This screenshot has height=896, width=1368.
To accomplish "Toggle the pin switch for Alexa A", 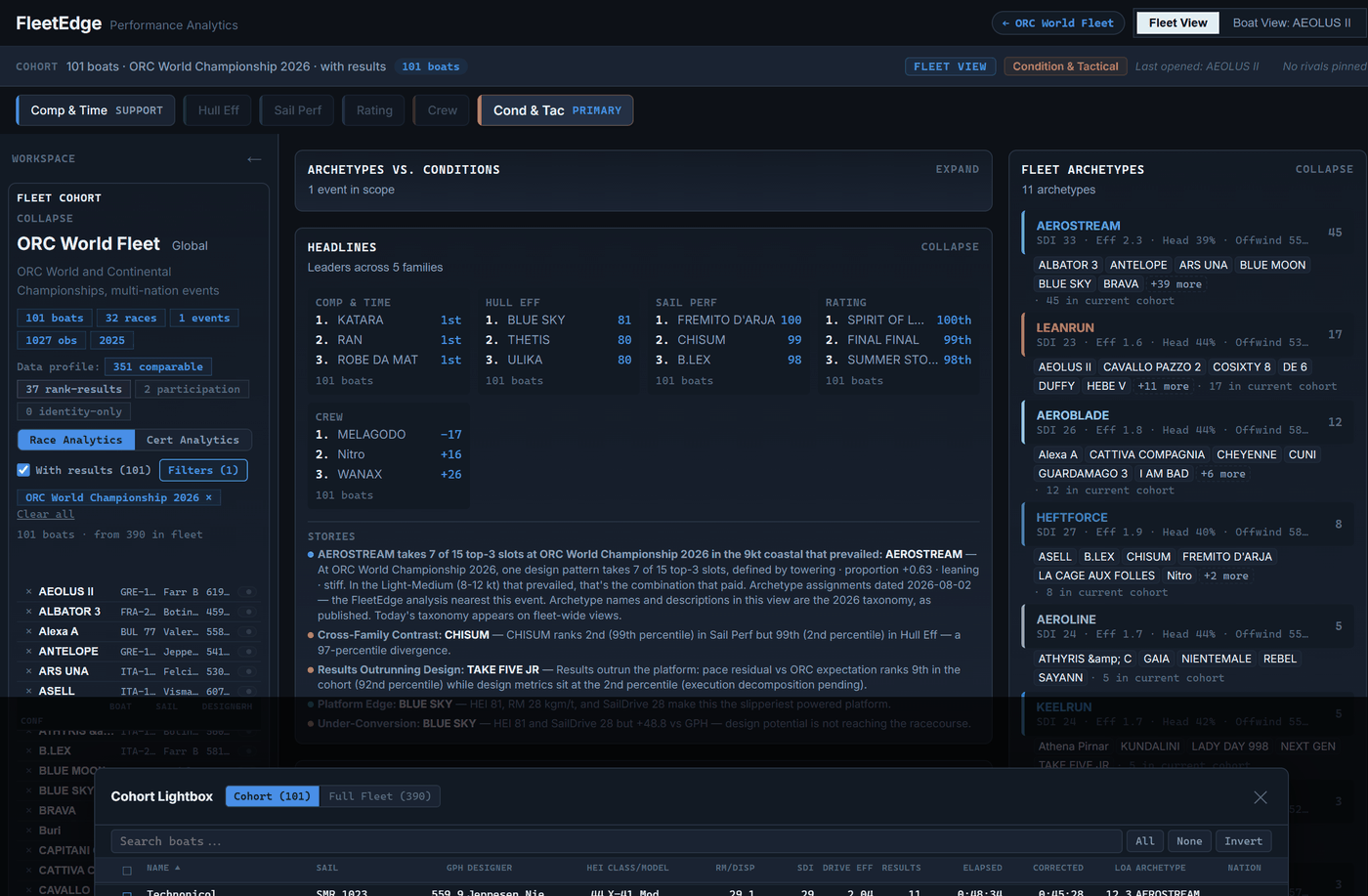I will click(249, 632).
